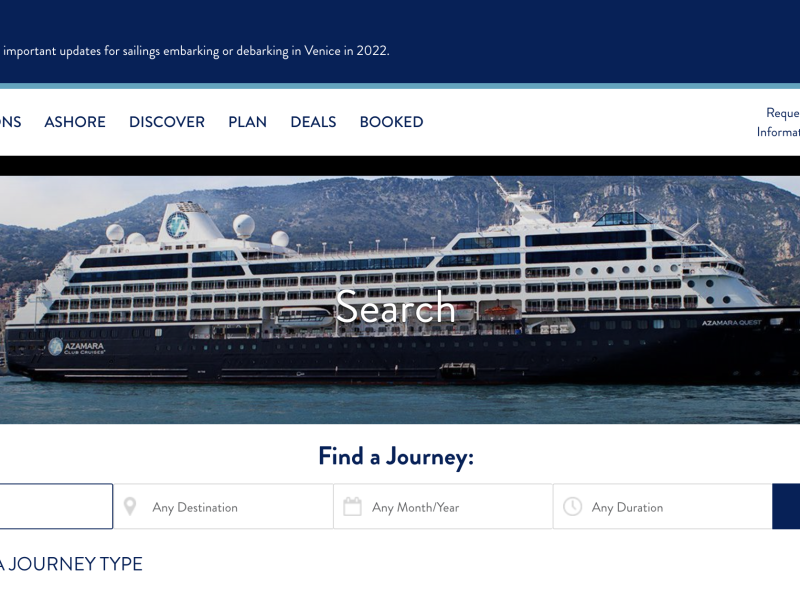
Task: Open the BOOKED menu
Action: [391, 122]
